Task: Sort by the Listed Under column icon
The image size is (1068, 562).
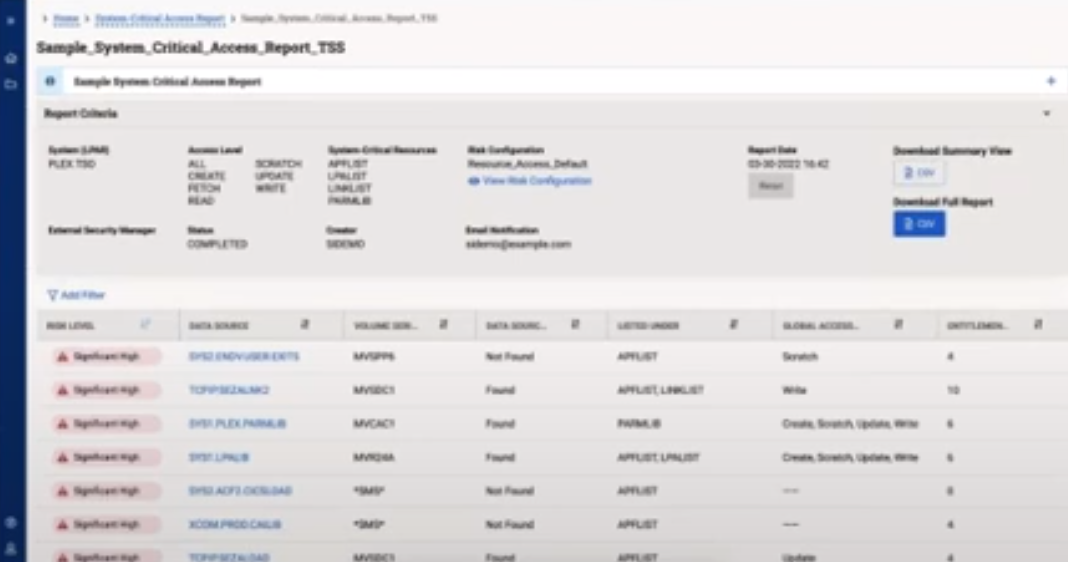Action: (734, 325)
